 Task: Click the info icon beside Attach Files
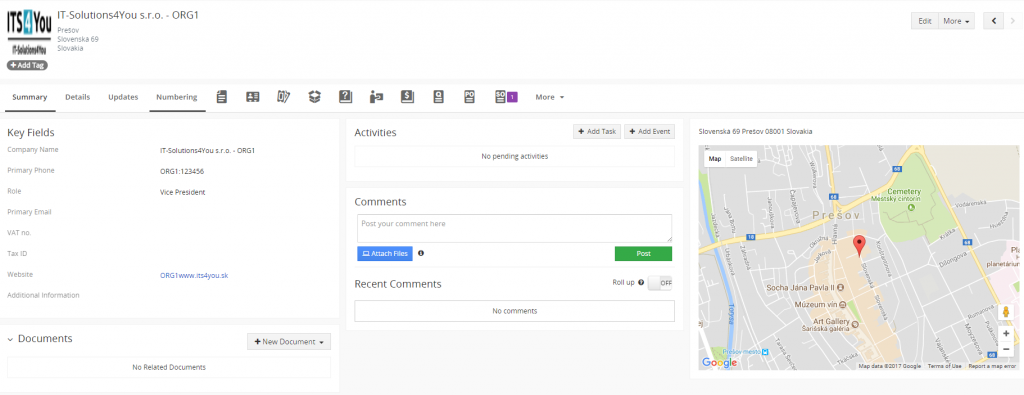point(421,253)
